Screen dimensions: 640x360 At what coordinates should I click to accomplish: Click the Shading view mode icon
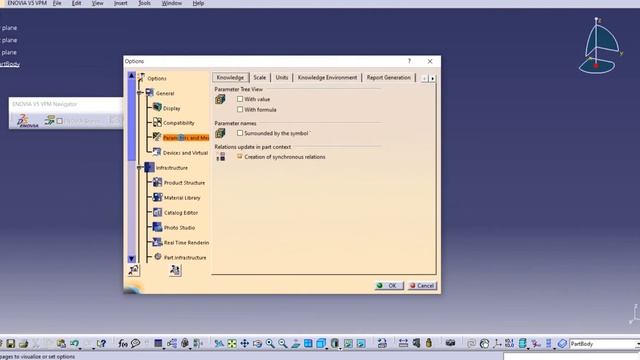coord(335,344)
